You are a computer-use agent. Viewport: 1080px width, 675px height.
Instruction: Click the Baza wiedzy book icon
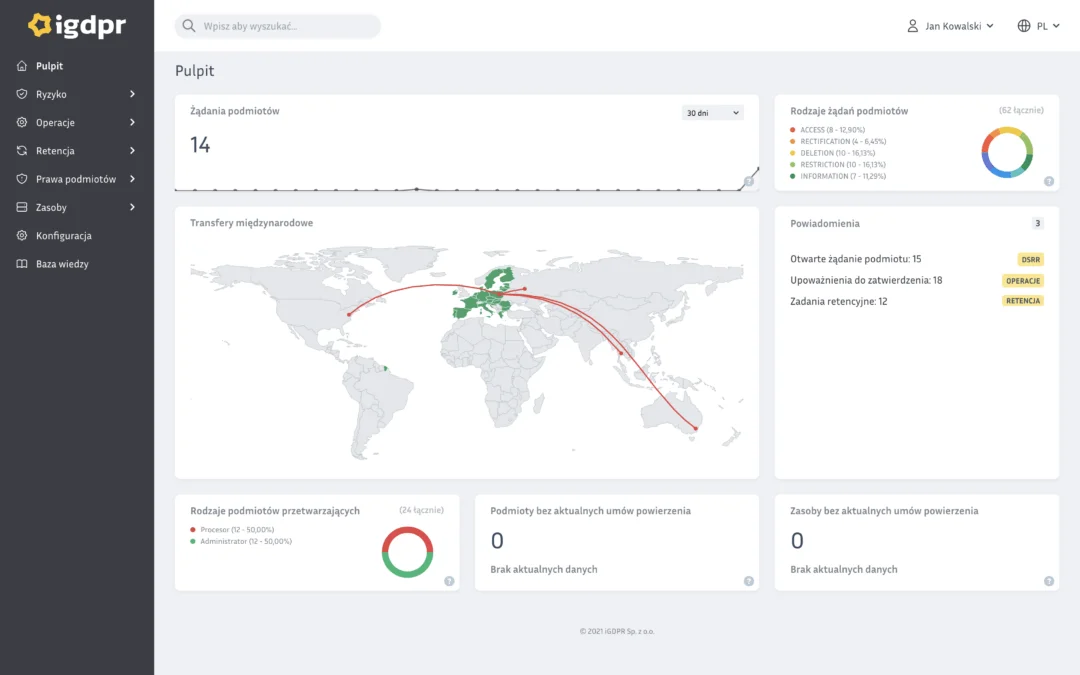tap(22, 264)
